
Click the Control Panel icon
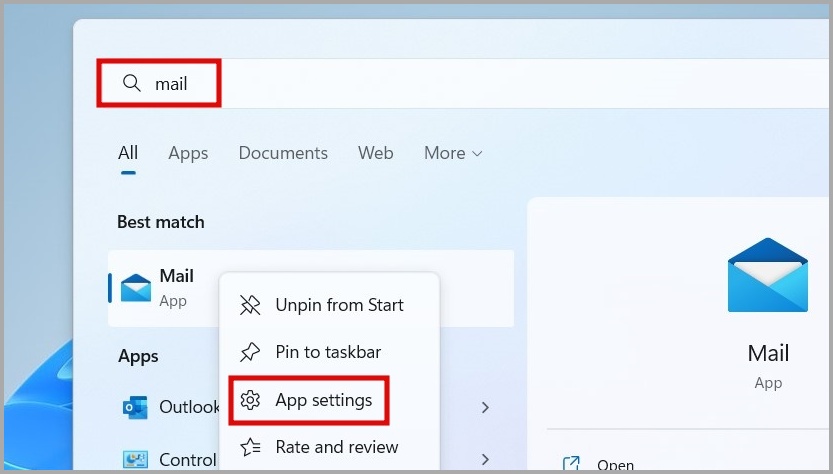point(135,460)
